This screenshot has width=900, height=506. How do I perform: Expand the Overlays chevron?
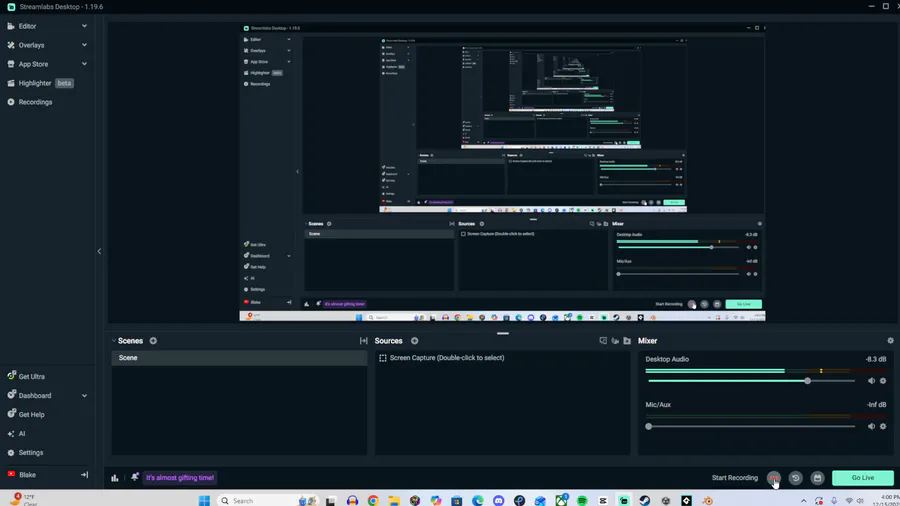pyautogui.click(x=84, y=45)
